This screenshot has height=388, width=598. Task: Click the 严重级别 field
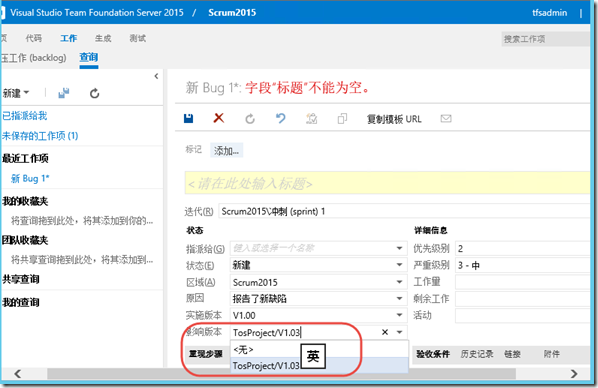coord(522,265)
